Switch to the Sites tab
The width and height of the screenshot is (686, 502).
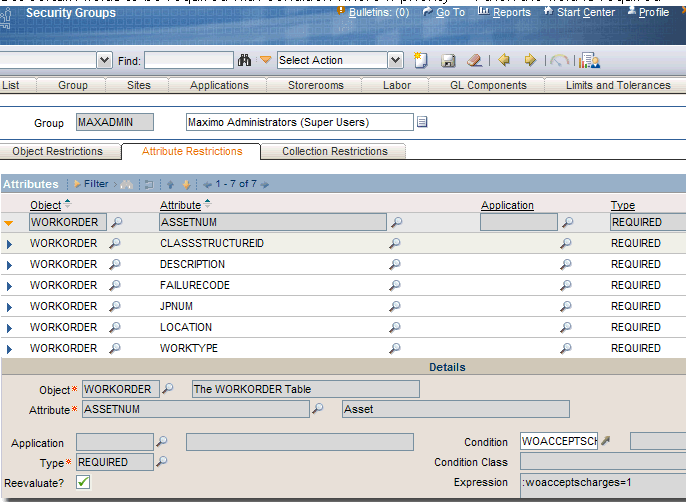point(139,85)
